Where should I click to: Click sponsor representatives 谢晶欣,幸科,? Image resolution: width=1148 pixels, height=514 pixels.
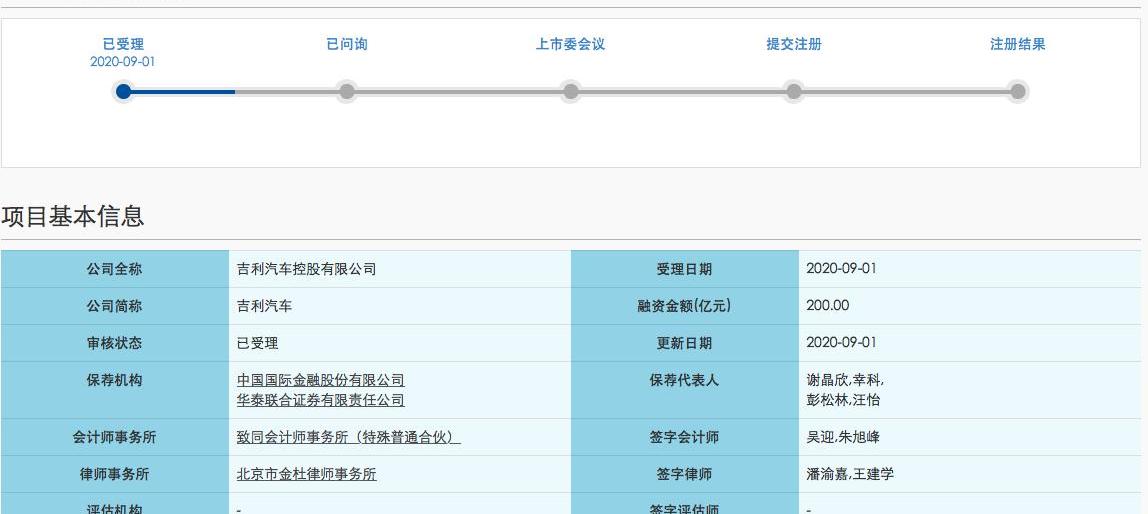tap(845, 380)
